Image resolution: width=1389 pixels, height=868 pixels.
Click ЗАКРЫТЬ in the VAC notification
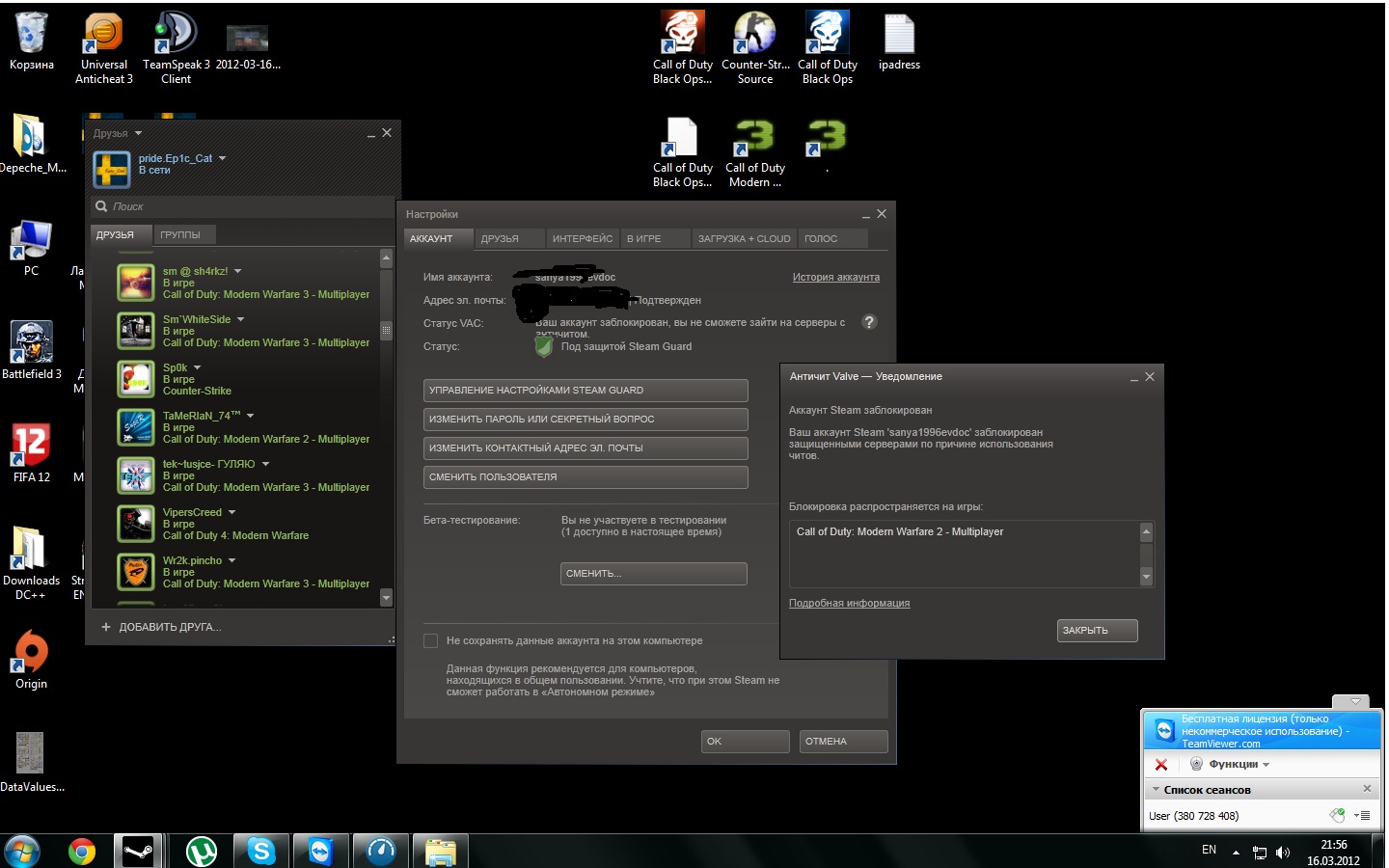coord(1098,631)
